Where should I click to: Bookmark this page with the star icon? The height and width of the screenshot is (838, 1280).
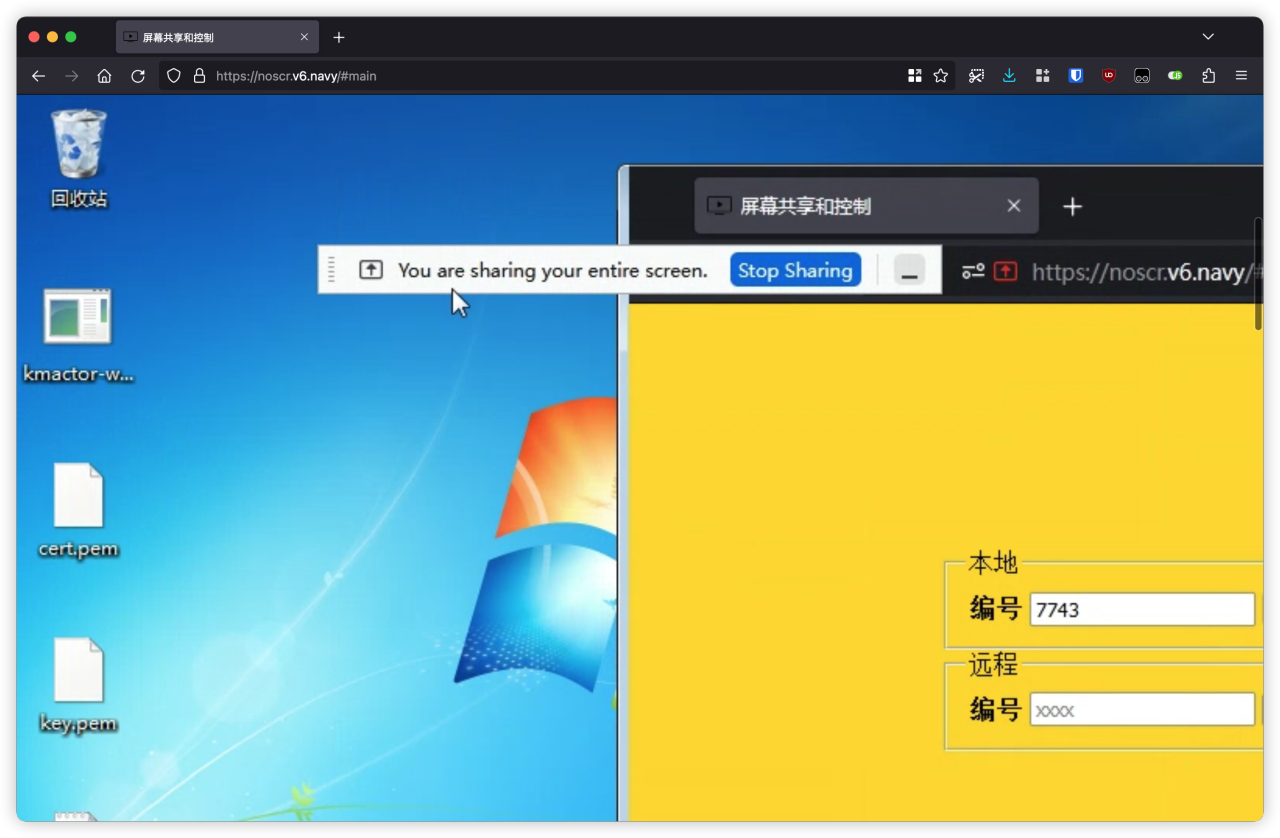click(941, 76)
